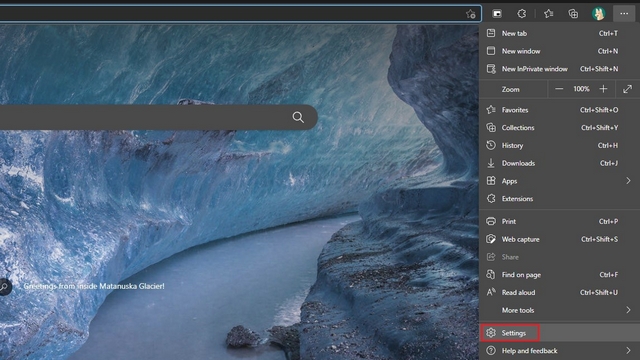Click the Apps grid menu icon
This screenshot has width=640, height=360.
(x=491, y=181)
